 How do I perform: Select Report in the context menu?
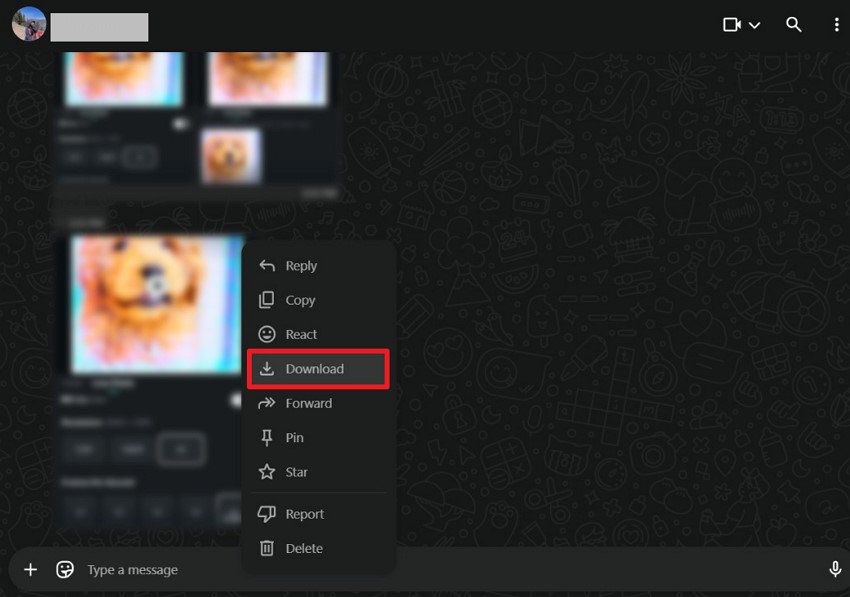point(304,514)
